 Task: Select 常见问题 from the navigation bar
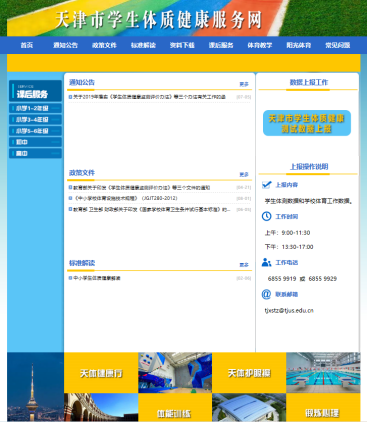point(338,45)
